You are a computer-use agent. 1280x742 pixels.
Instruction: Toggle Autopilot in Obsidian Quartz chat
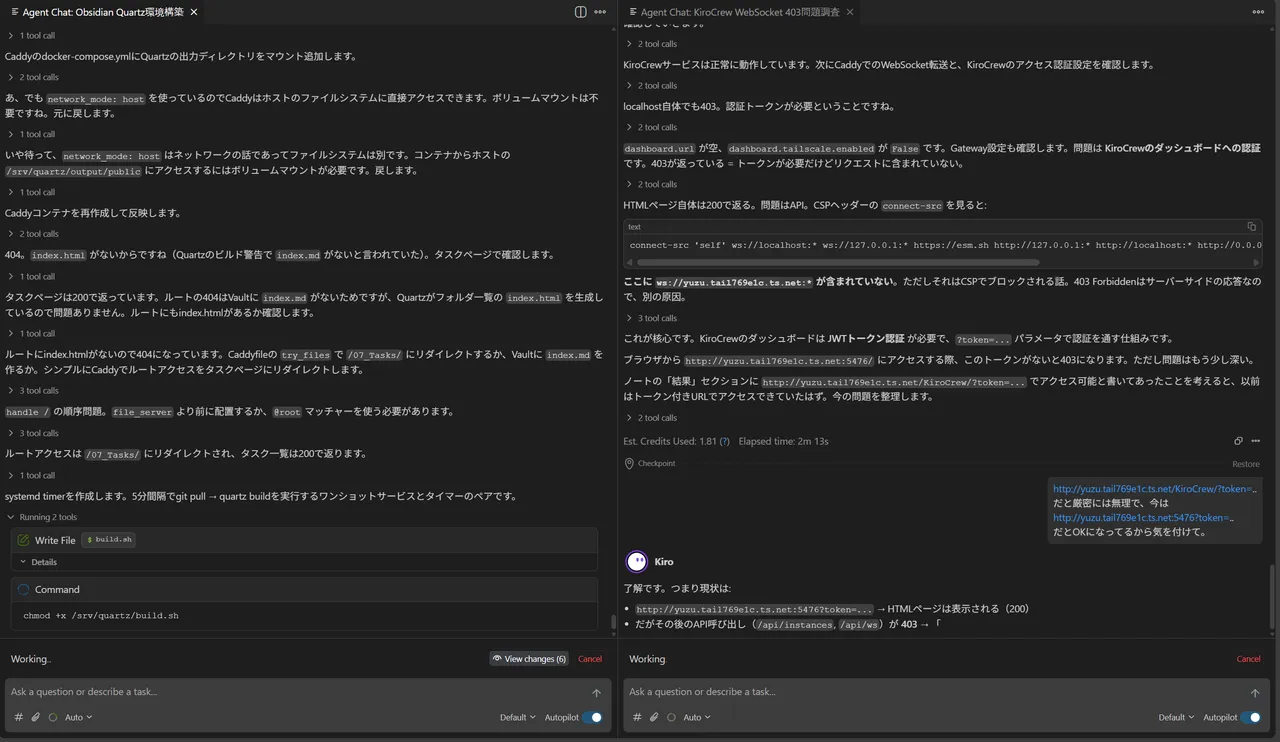point(592,717)
